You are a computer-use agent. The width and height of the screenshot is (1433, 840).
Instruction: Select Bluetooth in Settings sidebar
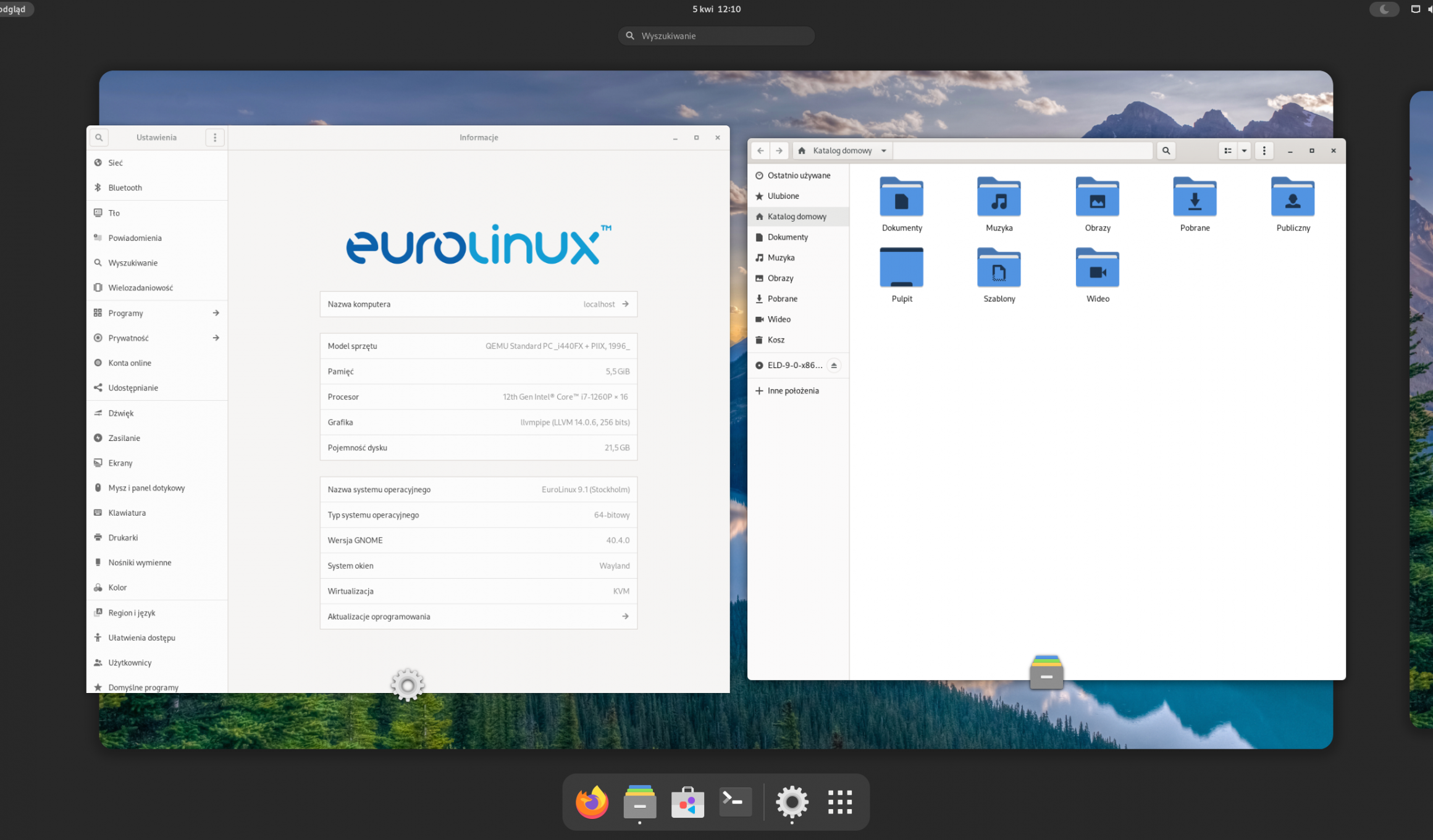125,188
